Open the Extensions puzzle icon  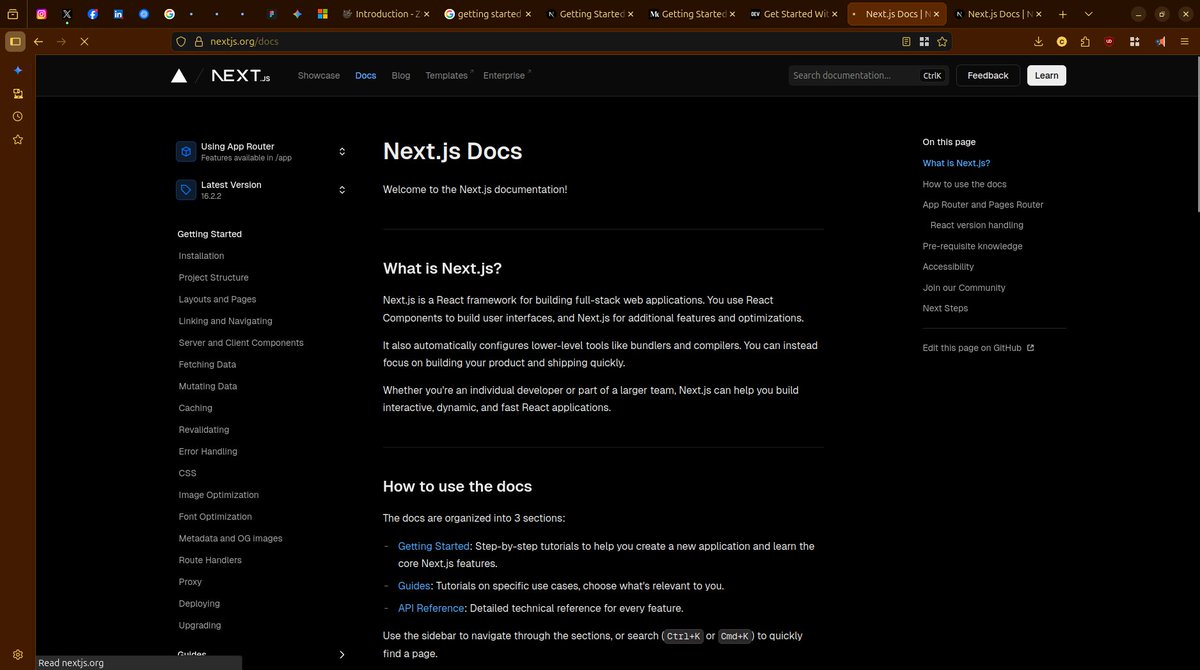1085,42
